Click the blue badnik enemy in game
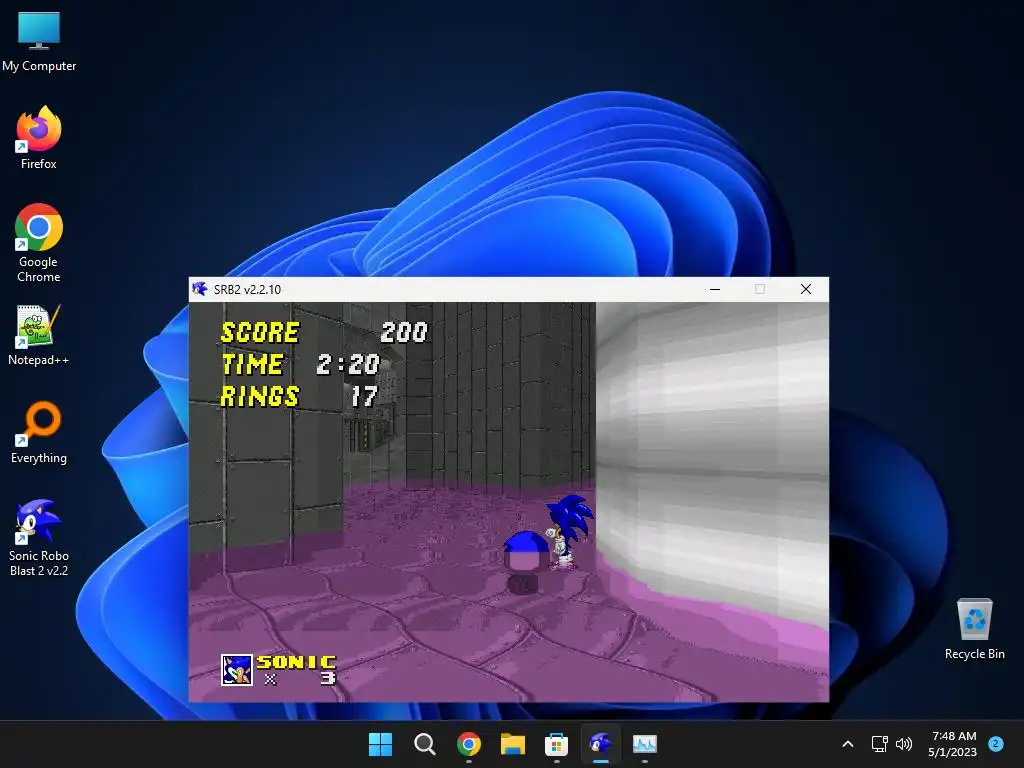The height and width of the screenshot is (768, 1024). click(525, 560)
